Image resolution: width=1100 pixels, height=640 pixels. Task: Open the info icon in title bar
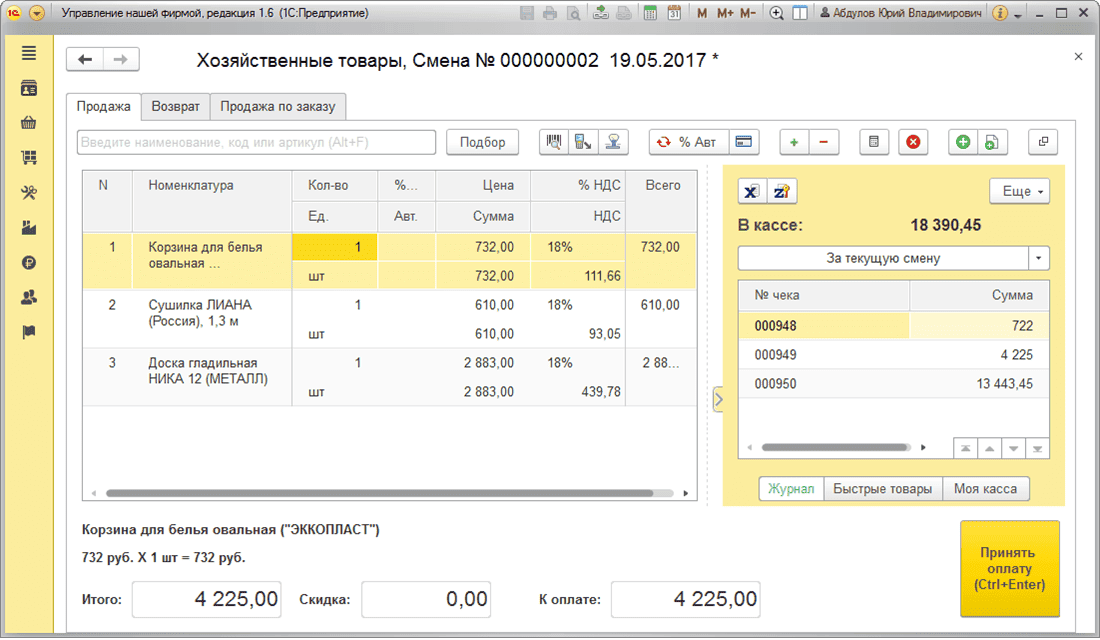1000,13
